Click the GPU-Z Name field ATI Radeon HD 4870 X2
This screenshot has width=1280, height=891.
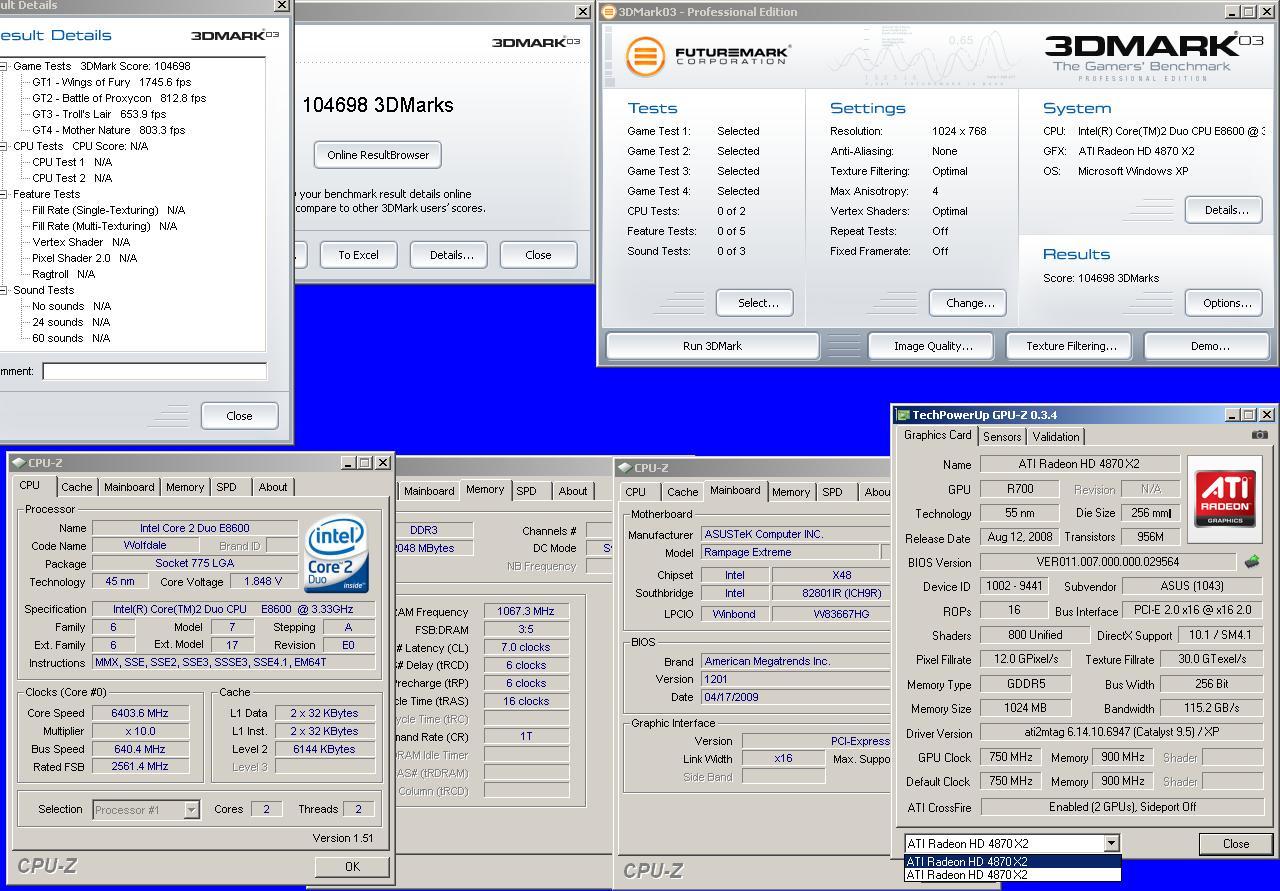point(1080,464)
